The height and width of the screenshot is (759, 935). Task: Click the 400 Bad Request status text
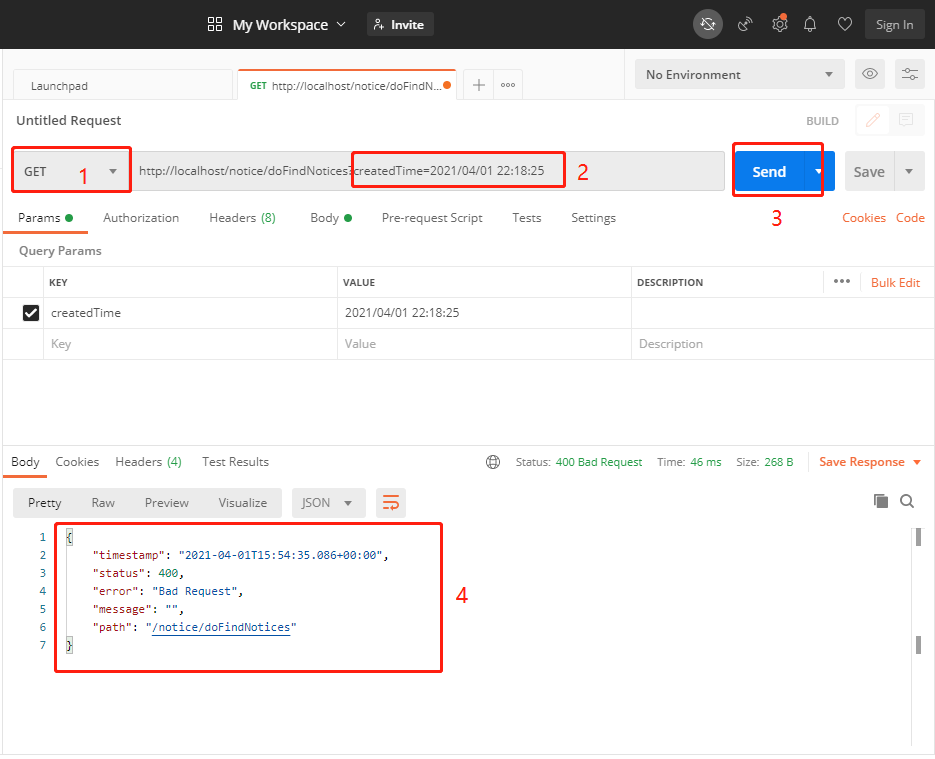pyautogui.click(x=599, y=462)
